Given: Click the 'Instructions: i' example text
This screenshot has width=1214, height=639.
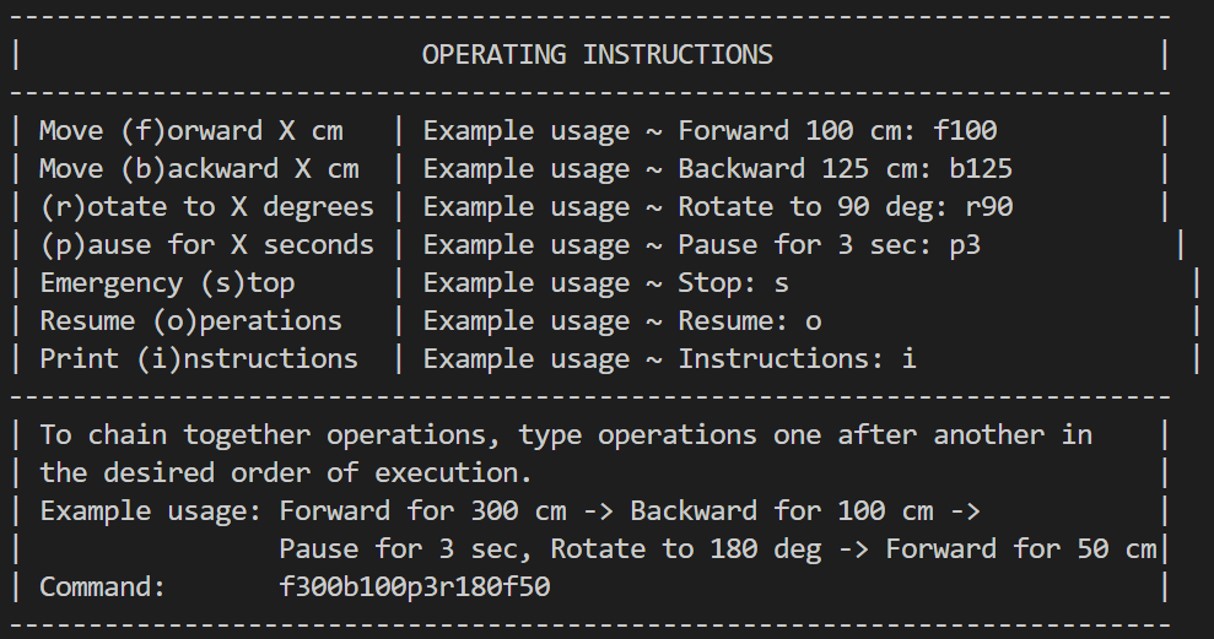Looking at the screenshot, I should tap(797, 359).
